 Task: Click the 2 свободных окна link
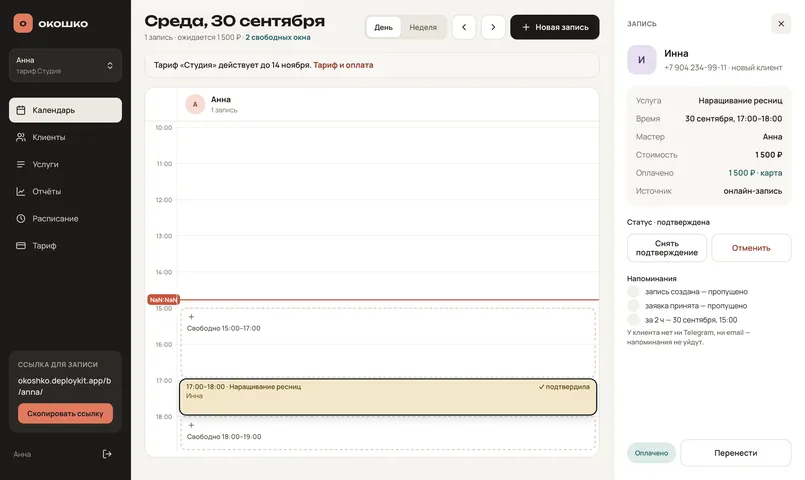pyautogui.click(x=278, y=37)
